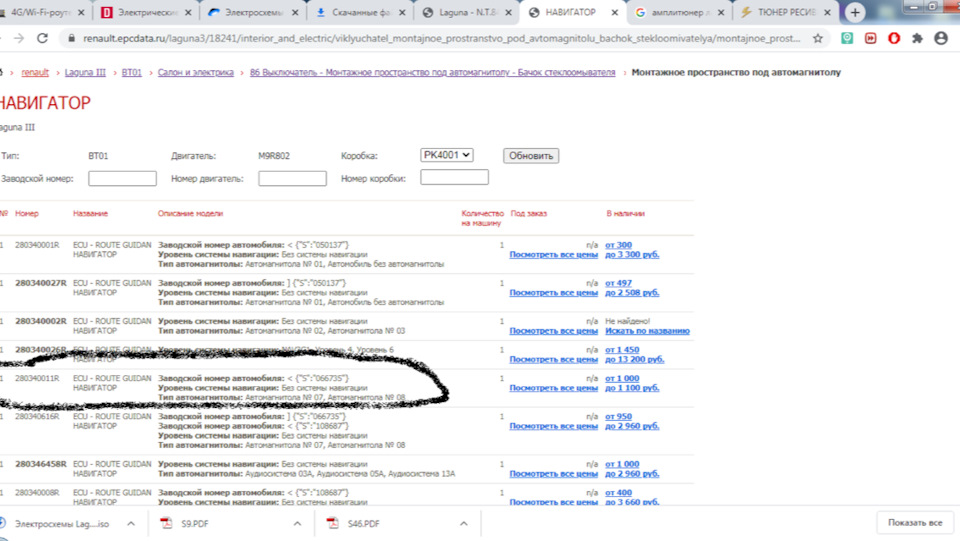This screenshot has width=960, height=541.
Task: Open the Chrome profile avatar icon
Action: (941, 39)
